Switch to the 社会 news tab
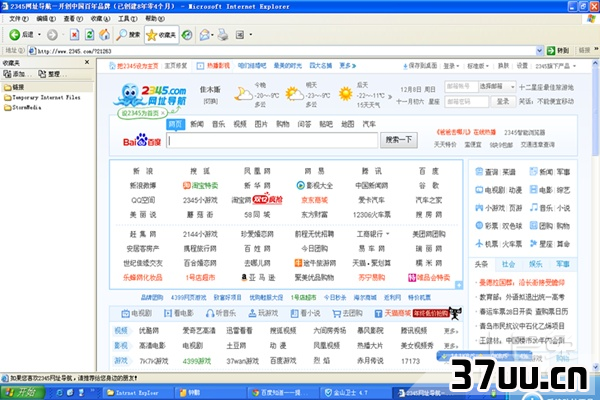The width and height of the screenshot is (600, 400). [x=508, y=264]
